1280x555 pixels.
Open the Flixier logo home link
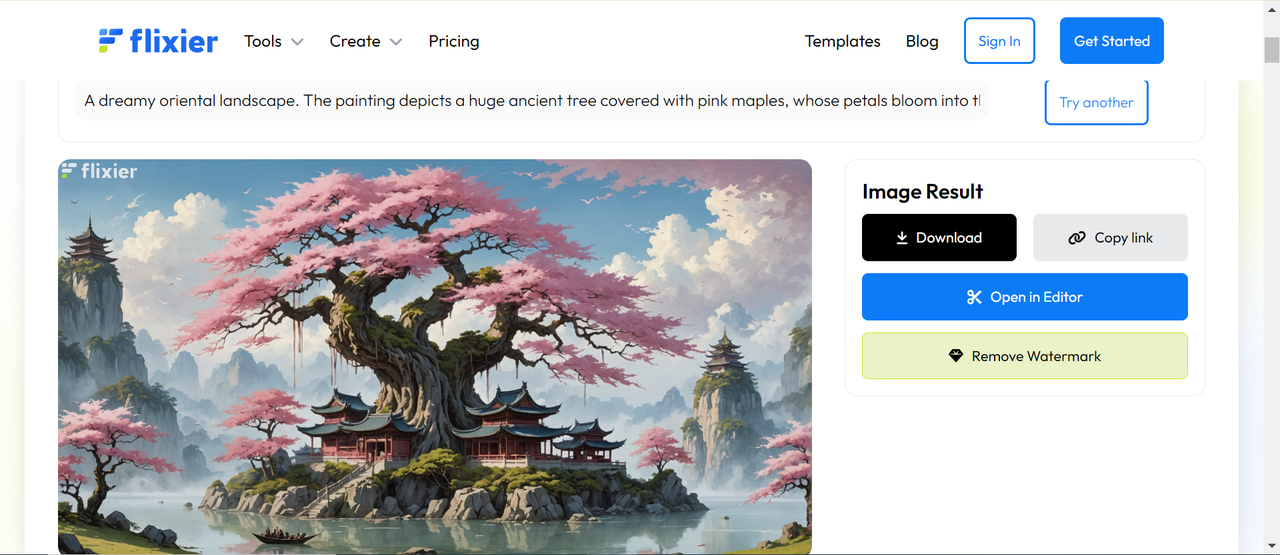point(158,41)
